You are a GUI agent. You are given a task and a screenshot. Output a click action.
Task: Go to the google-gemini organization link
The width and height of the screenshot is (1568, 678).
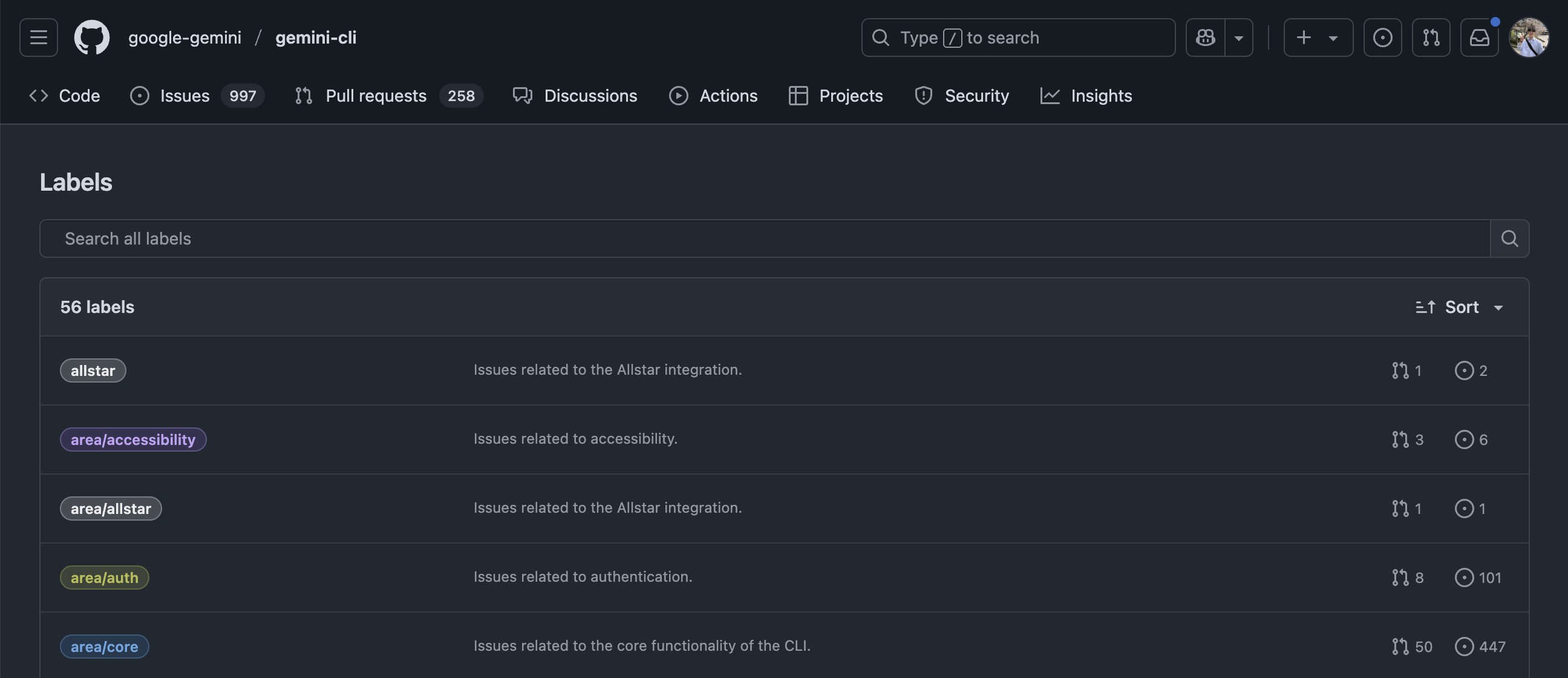pos(185,38)
